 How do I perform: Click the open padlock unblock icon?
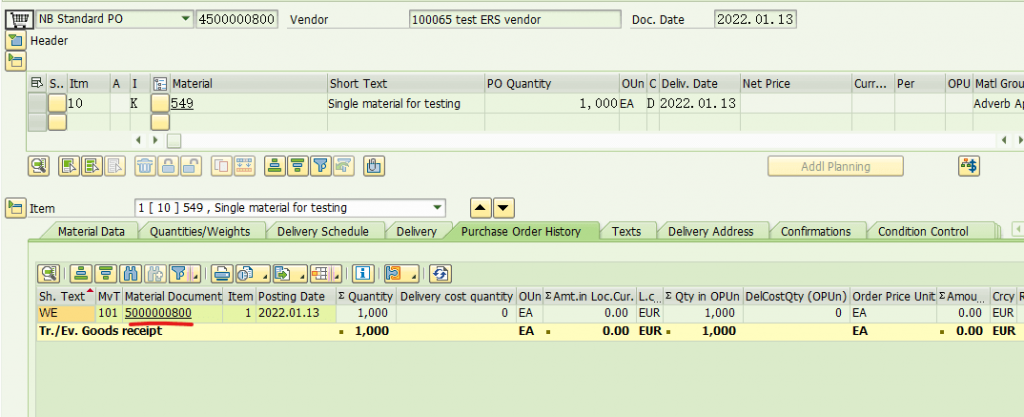[x=190, y=166]
